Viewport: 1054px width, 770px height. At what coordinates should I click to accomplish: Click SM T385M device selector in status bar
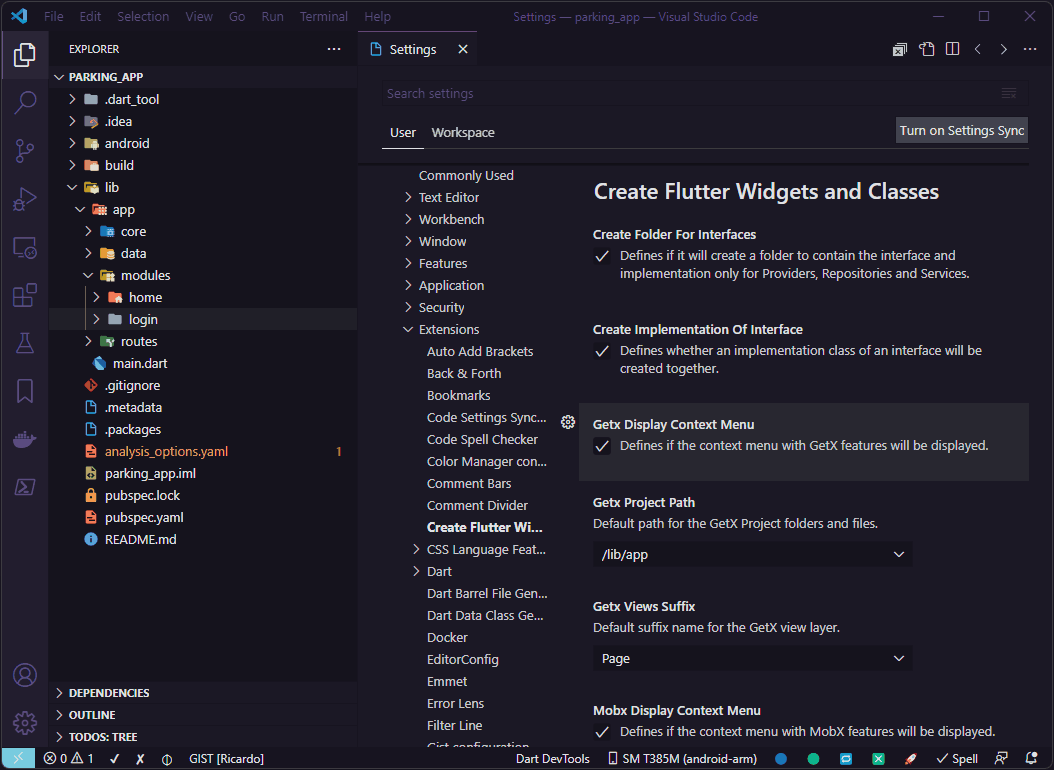coord(682,759)
